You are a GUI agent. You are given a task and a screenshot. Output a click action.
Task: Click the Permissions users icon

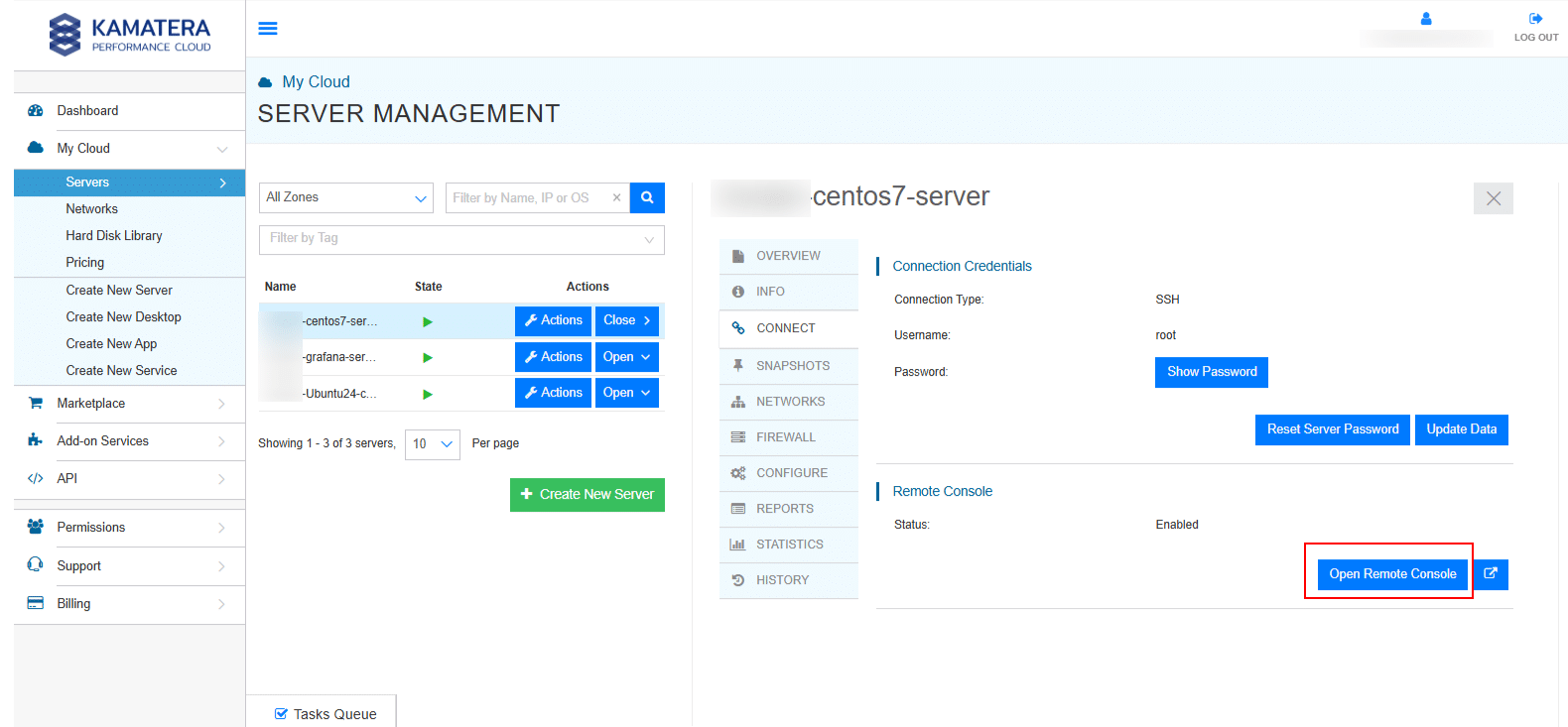[36, 527]
